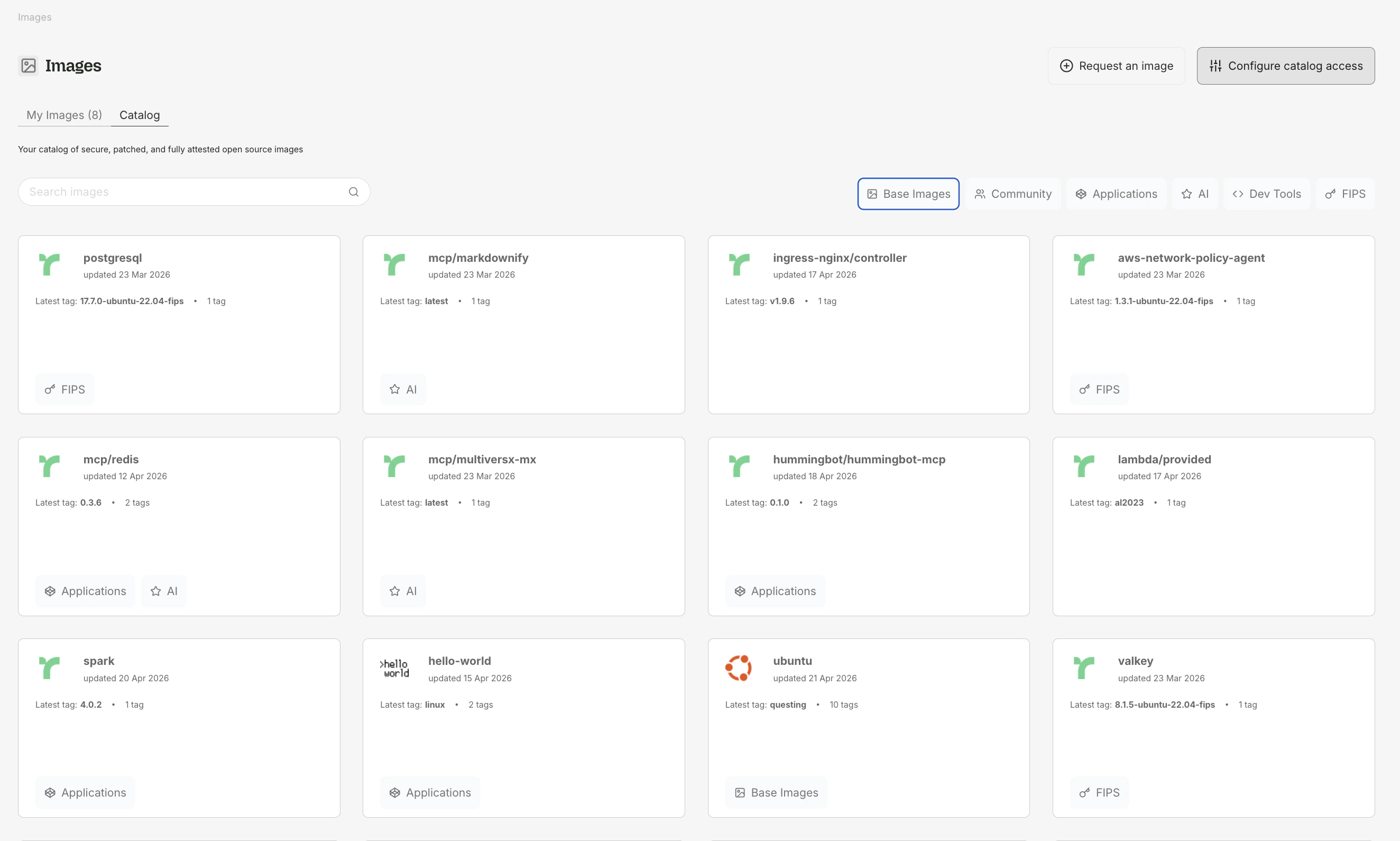Click the FIPS tag on postgresql card
The height and width of the screenshot is (841, 1400).
65,389
